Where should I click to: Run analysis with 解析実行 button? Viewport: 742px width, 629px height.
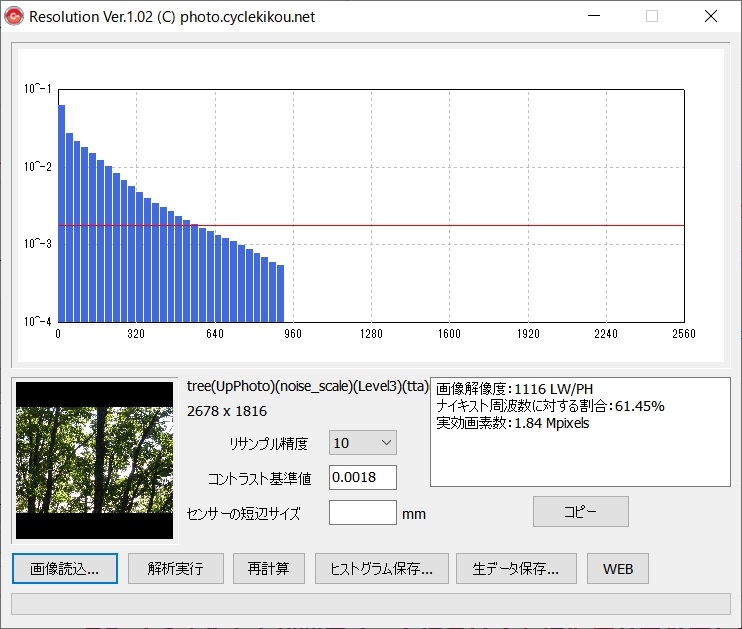click(176, 568)
